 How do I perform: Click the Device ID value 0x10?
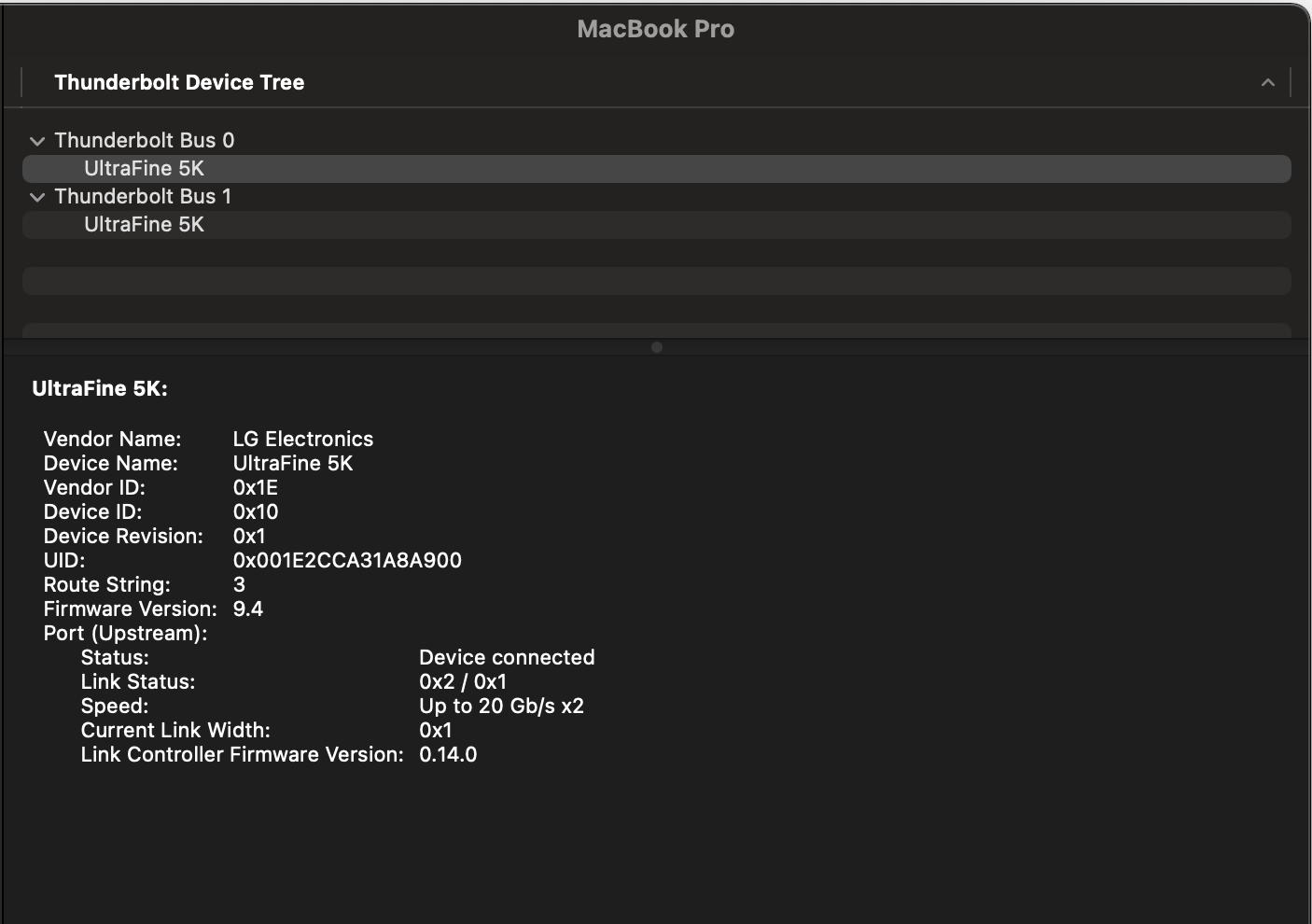[x=256, y=511]
